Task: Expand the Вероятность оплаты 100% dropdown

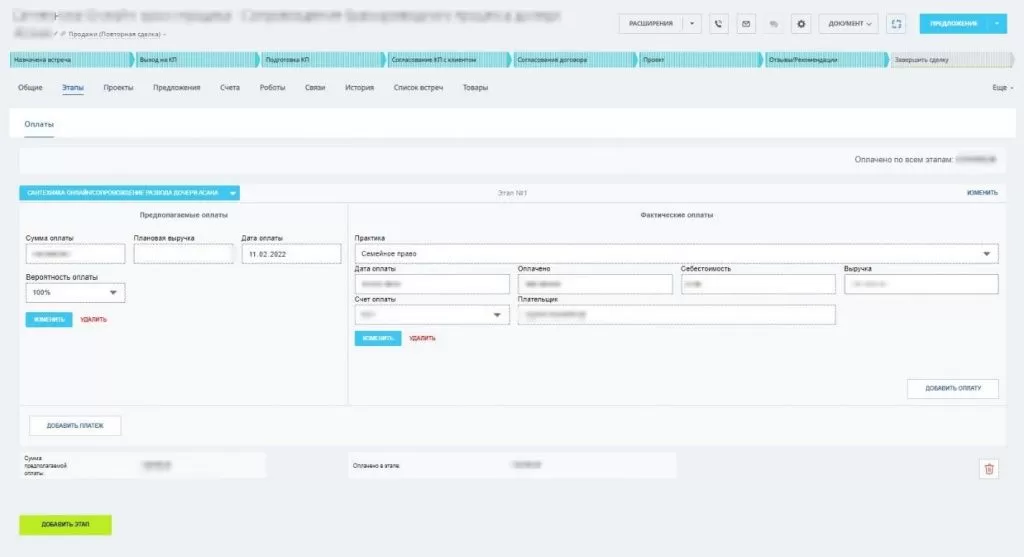Action: 75,293
